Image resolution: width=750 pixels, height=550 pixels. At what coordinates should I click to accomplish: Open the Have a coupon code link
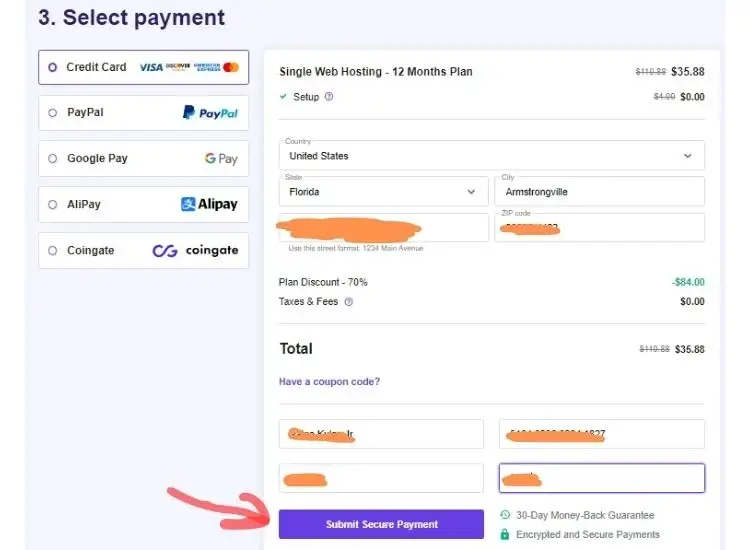click(x=329, y=382)
